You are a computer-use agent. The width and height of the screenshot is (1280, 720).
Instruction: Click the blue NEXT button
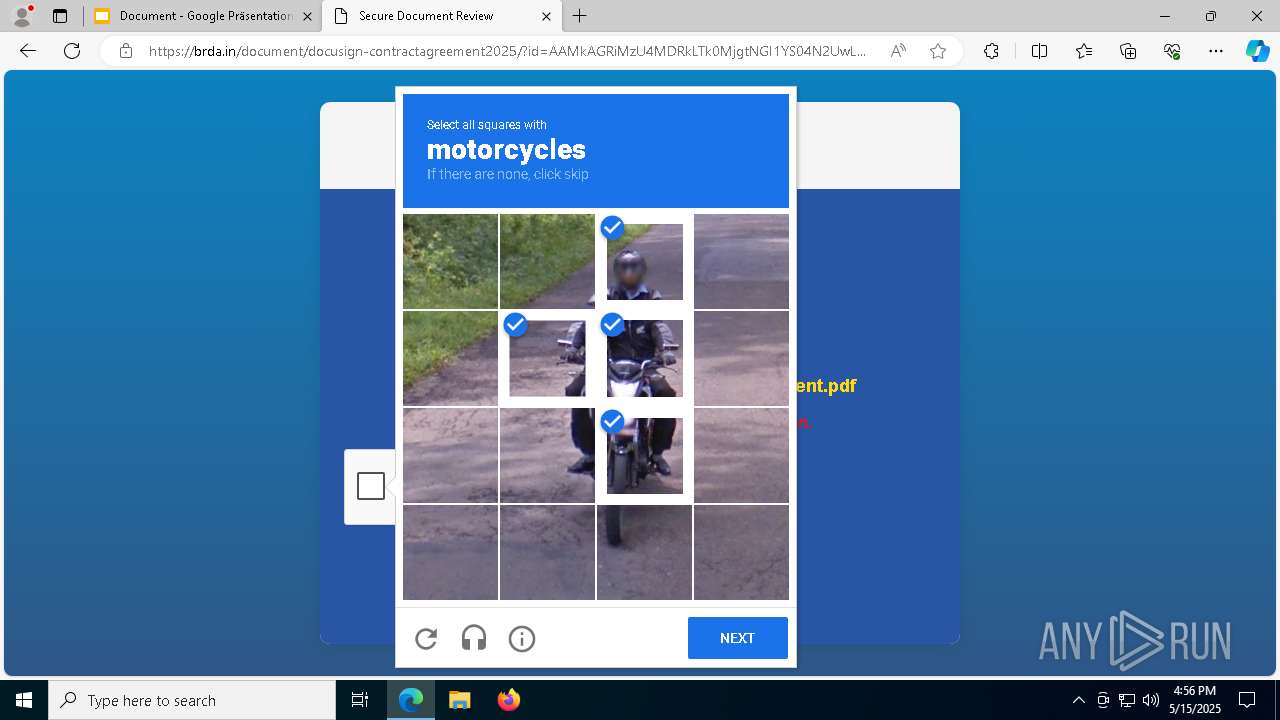tap(738, 638)
